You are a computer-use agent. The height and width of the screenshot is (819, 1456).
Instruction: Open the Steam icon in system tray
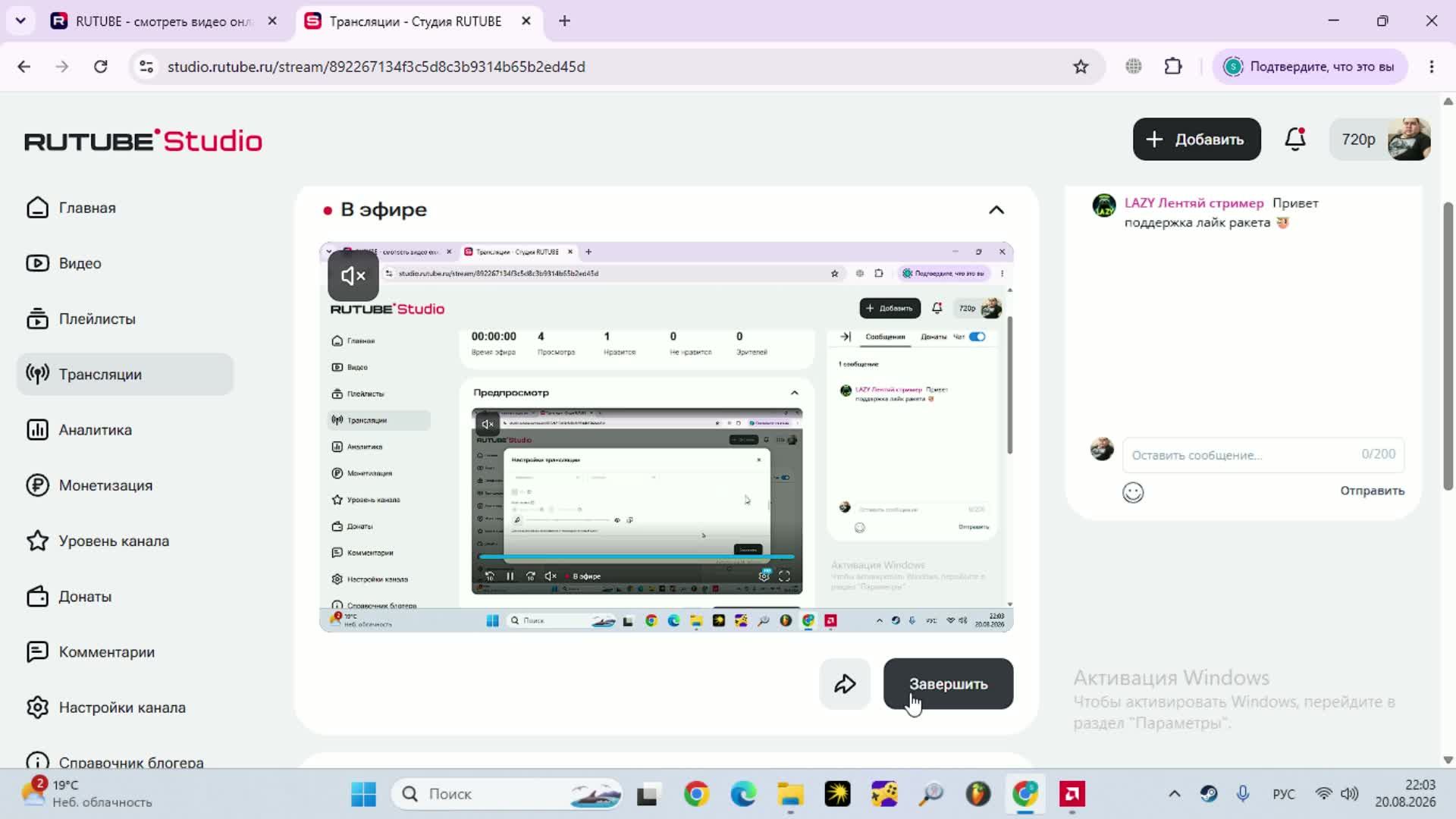tap(1209, 794)
